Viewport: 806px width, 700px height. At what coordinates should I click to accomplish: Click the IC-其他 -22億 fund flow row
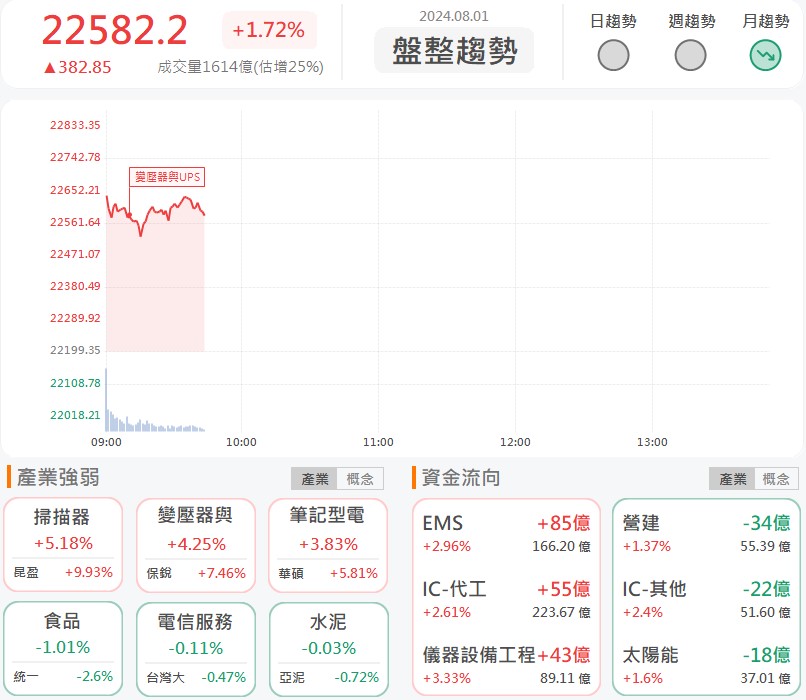pos(706,600)
